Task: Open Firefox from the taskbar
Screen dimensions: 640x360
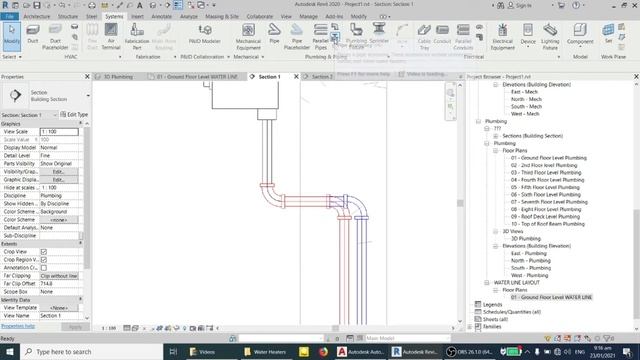Action: 323,351
